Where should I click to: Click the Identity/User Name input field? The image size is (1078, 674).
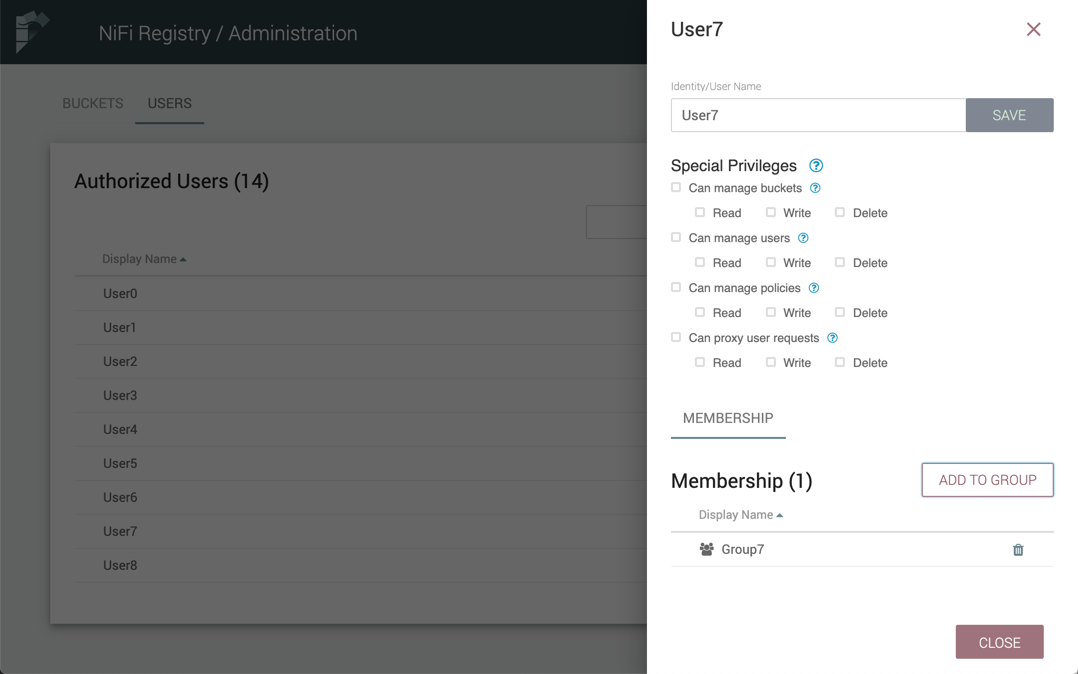click(x=818, y=115)
